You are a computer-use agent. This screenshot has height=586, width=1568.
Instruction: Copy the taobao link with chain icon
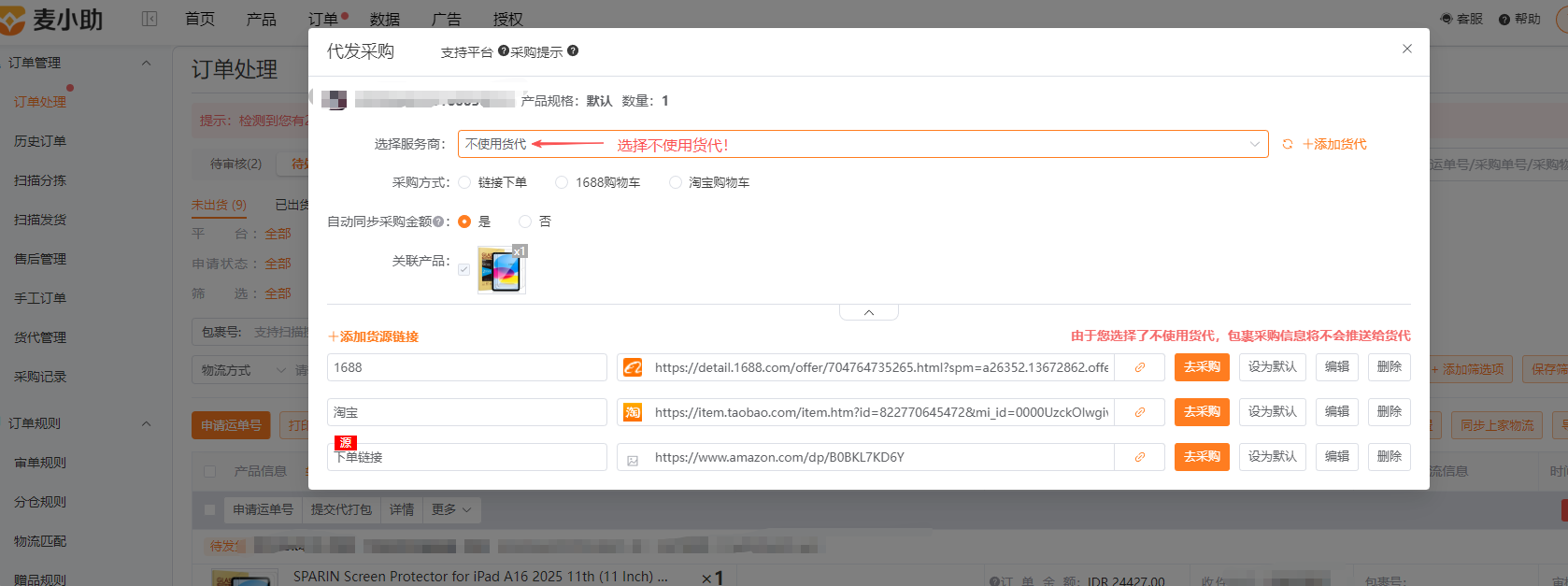click(1140, 412)
